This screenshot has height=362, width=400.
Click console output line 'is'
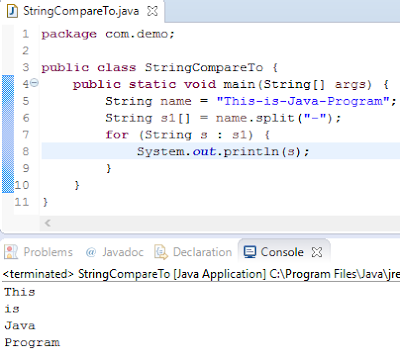pos(12,309)
